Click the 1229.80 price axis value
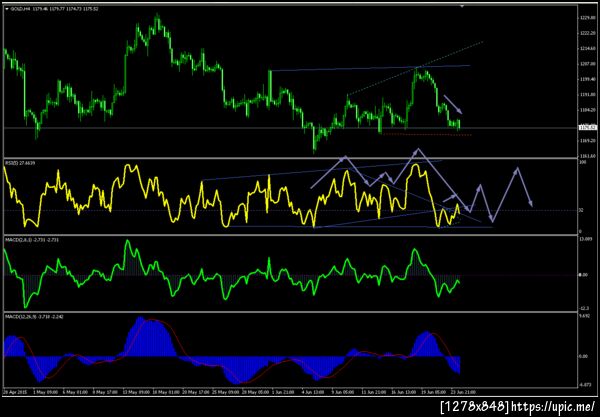 click(587, 17)
